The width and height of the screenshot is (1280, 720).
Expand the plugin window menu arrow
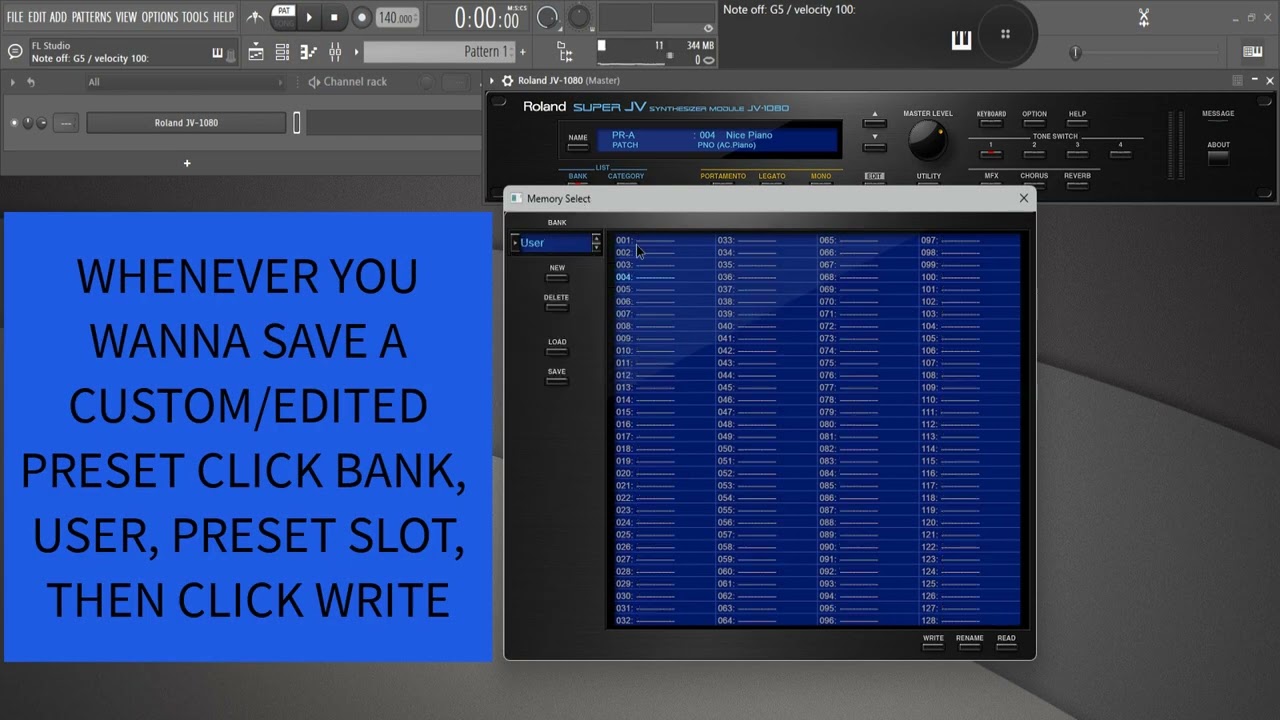click(x=492, y=80)
